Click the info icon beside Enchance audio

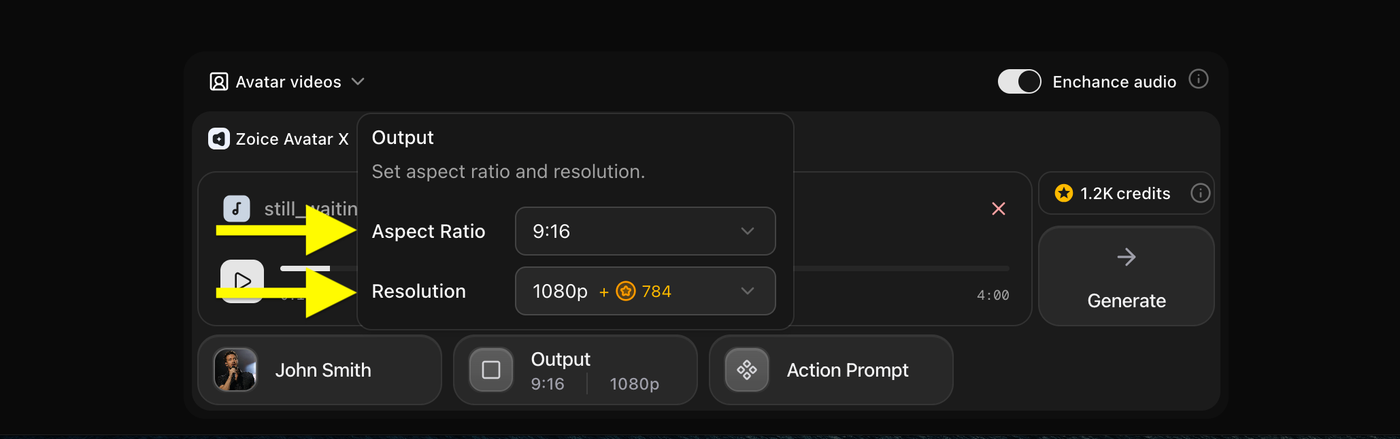pos(1198,79)
